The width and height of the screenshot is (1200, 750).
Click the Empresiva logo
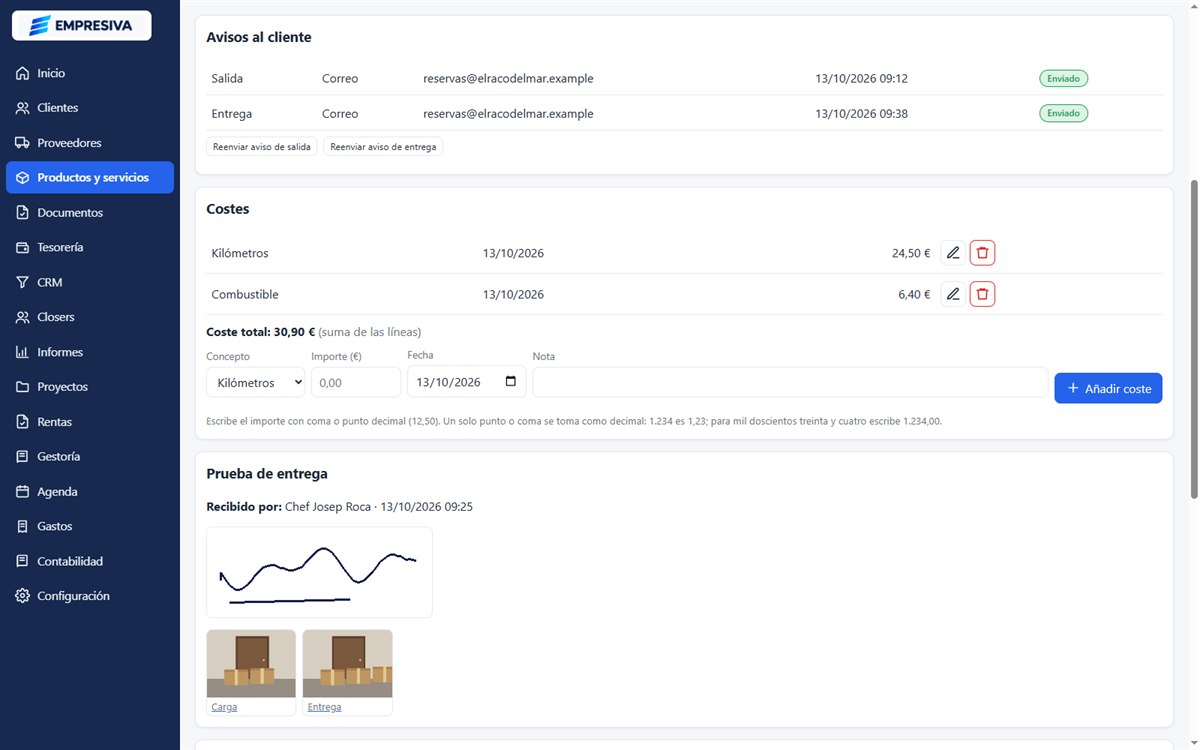coord(81,26)
